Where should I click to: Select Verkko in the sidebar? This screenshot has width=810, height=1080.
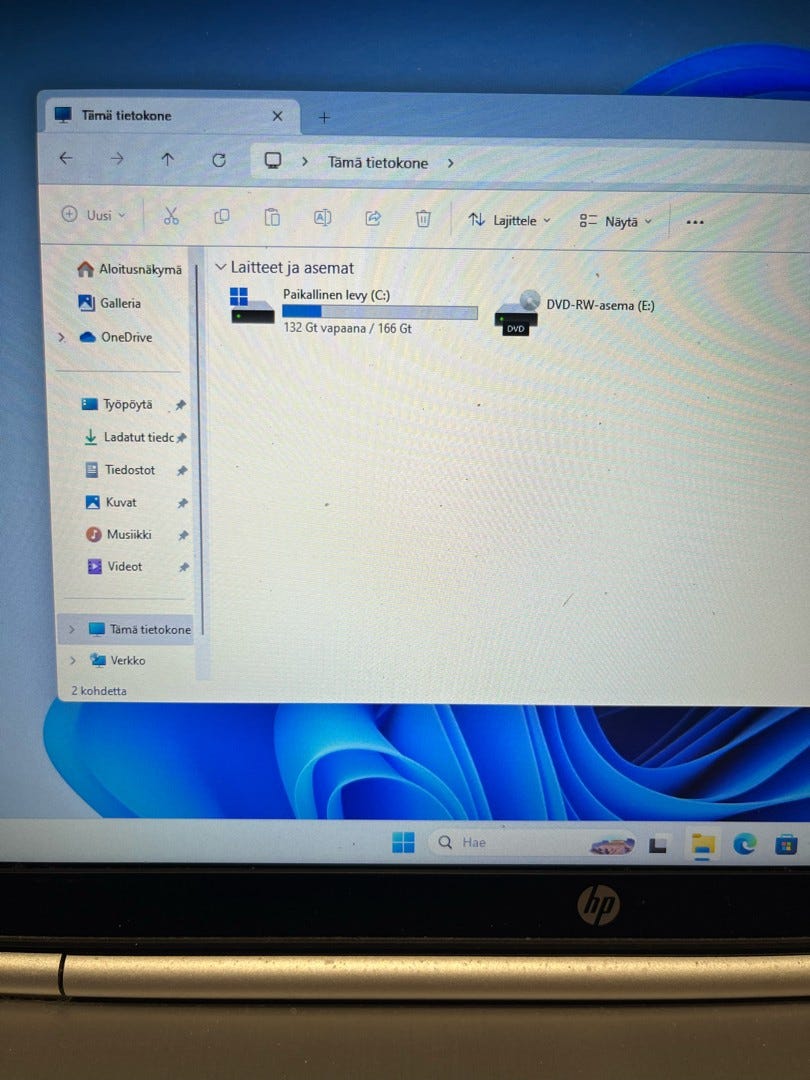(x=118, y=660)
